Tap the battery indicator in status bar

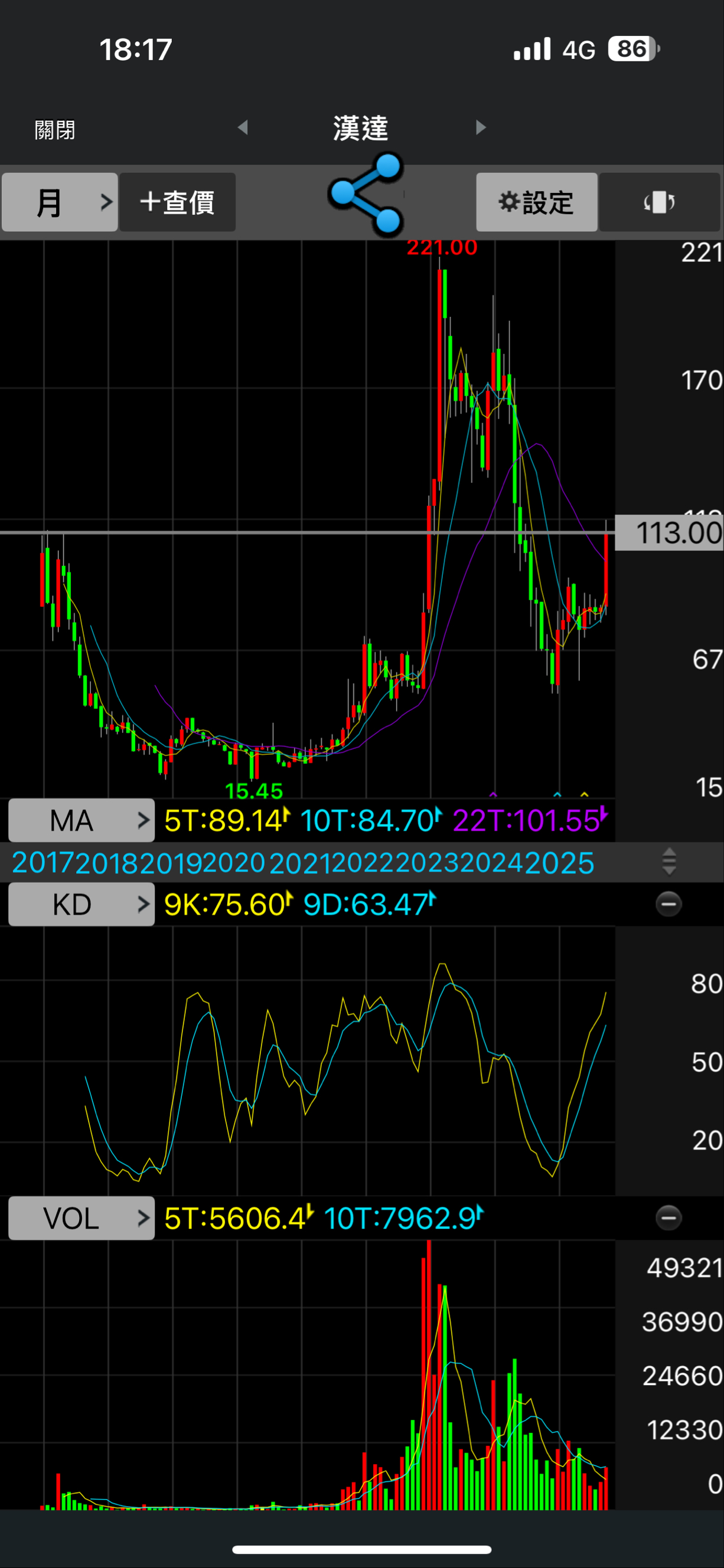[634, 49]
